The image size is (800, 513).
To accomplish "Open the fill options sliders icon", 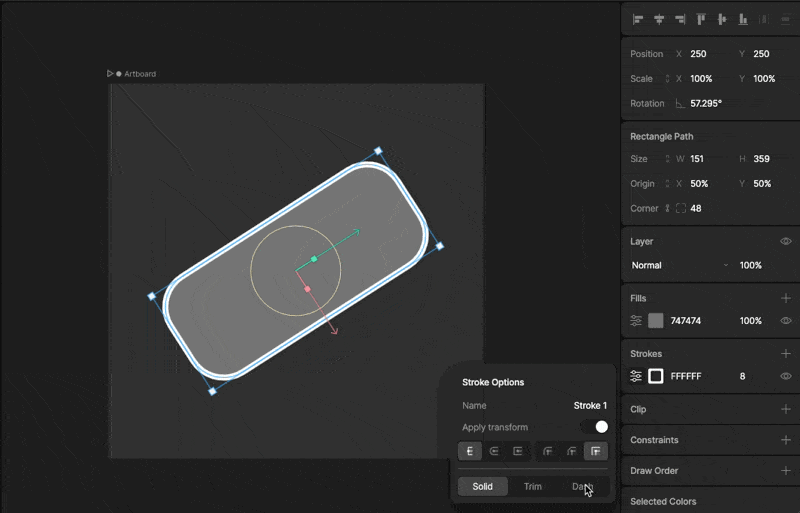I will coord(636,321).
